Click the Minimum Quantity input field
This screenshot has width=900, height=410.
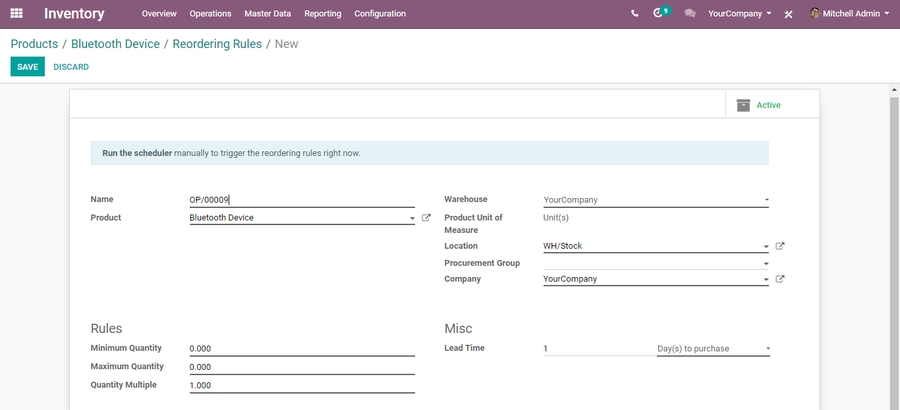coord(301,349)
